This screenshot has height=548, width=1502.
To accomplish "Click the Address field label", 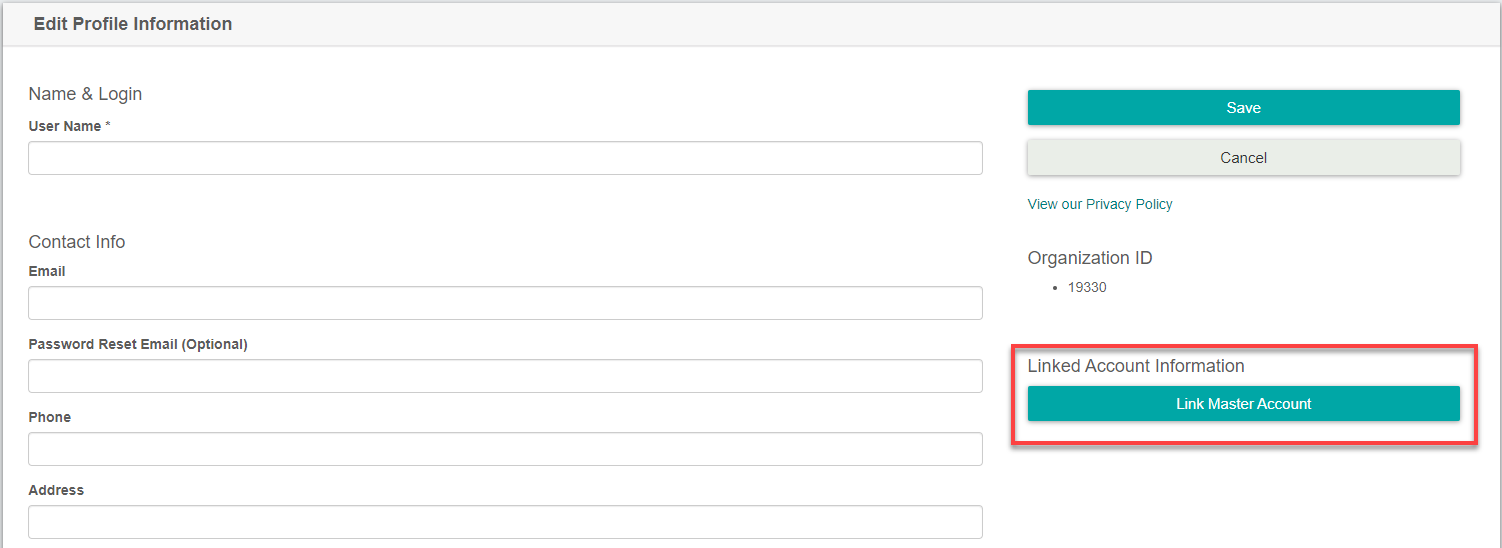I will click(56, 490).
